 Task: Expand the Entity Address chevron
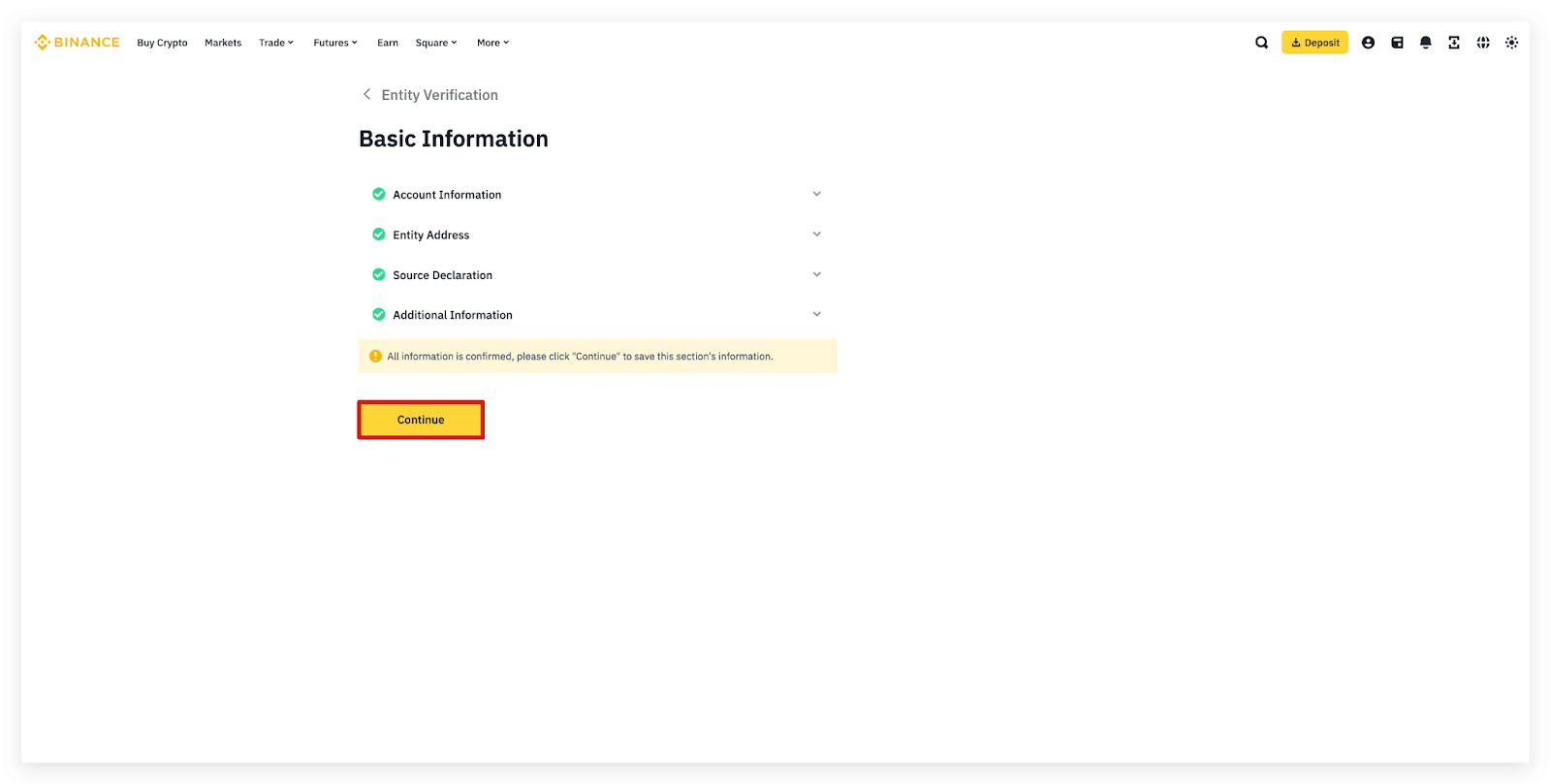[816, 235]
